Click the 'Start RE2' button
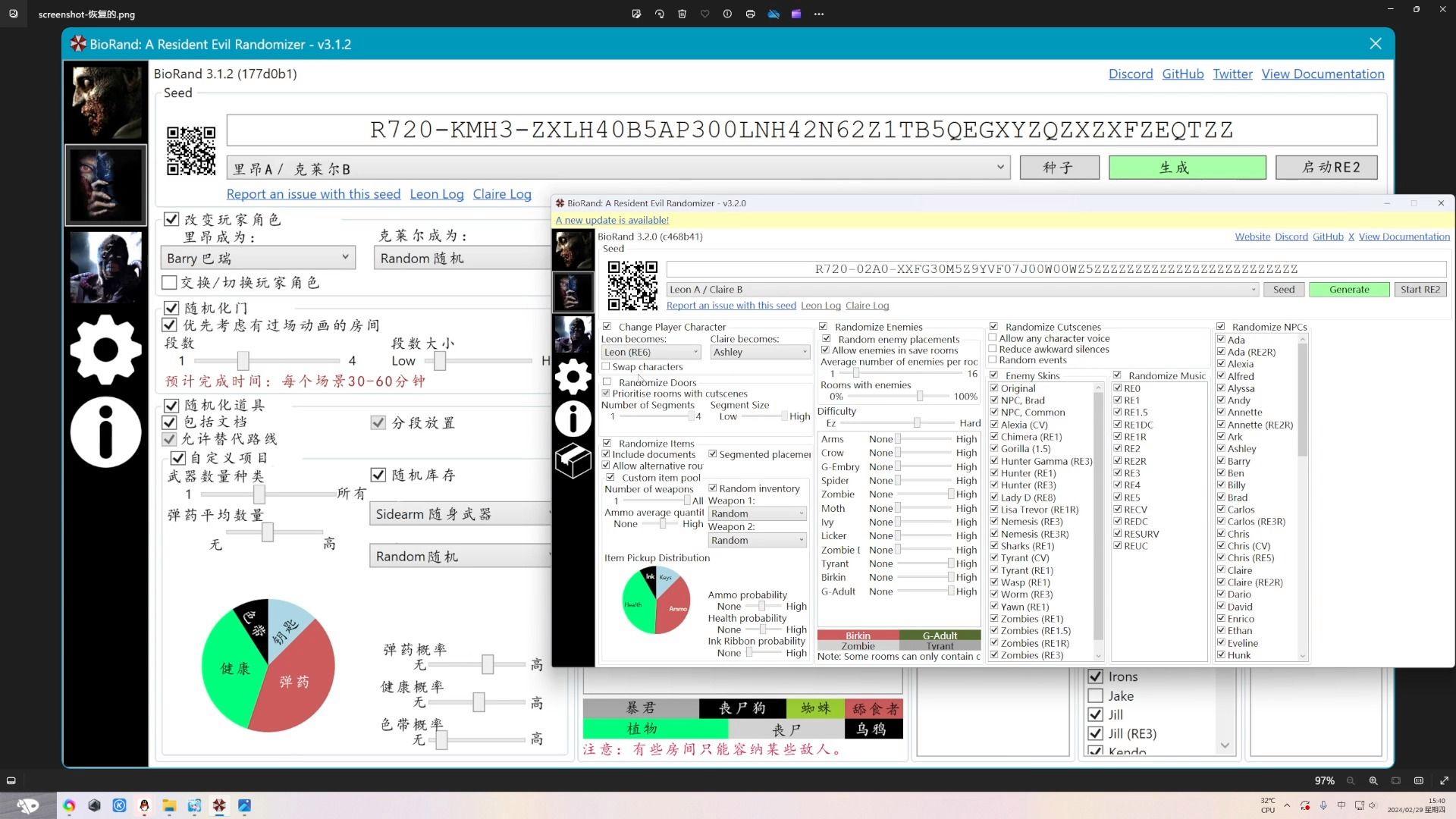 pos(1420,290)
